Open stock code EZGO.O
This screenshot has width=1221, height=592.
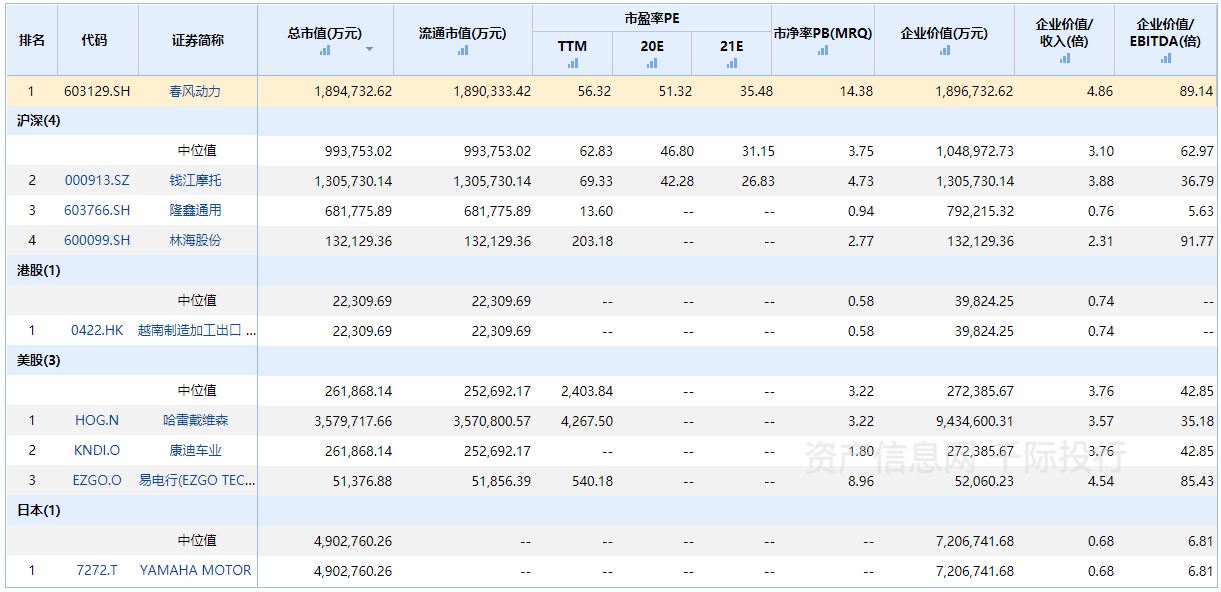pos(97,481)
